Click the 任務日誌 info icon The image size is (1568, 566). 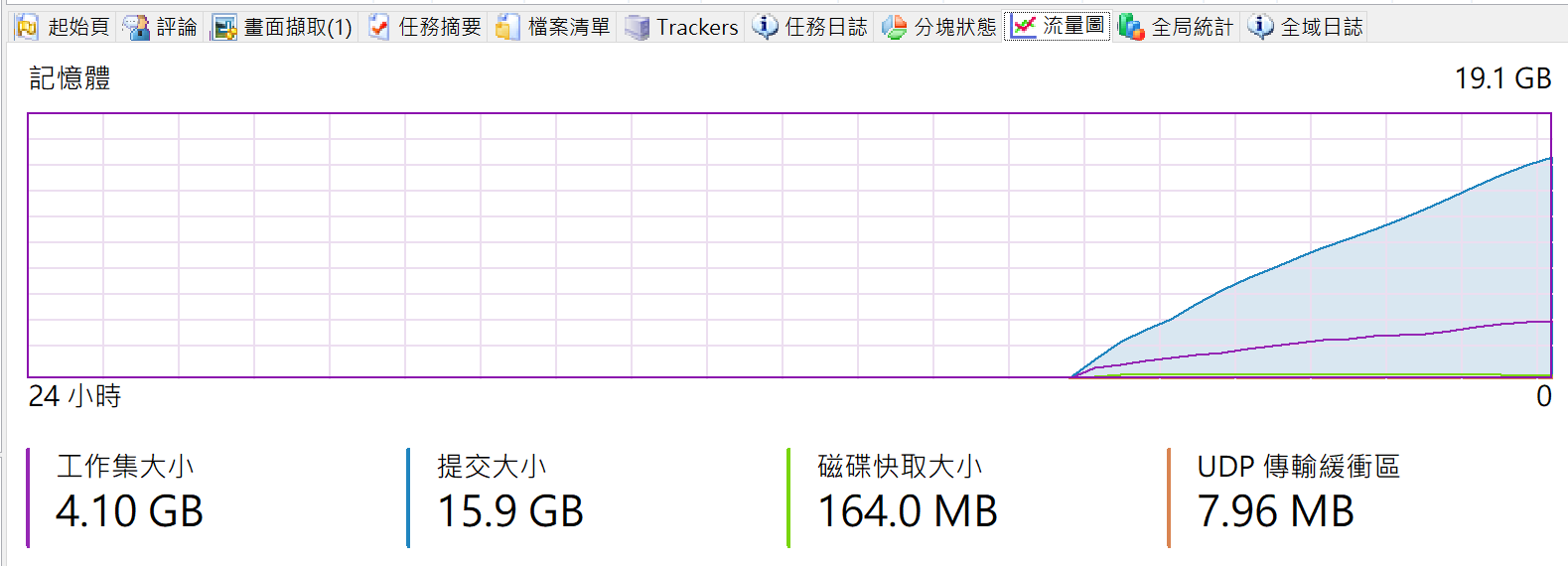(x=765, y=27)
